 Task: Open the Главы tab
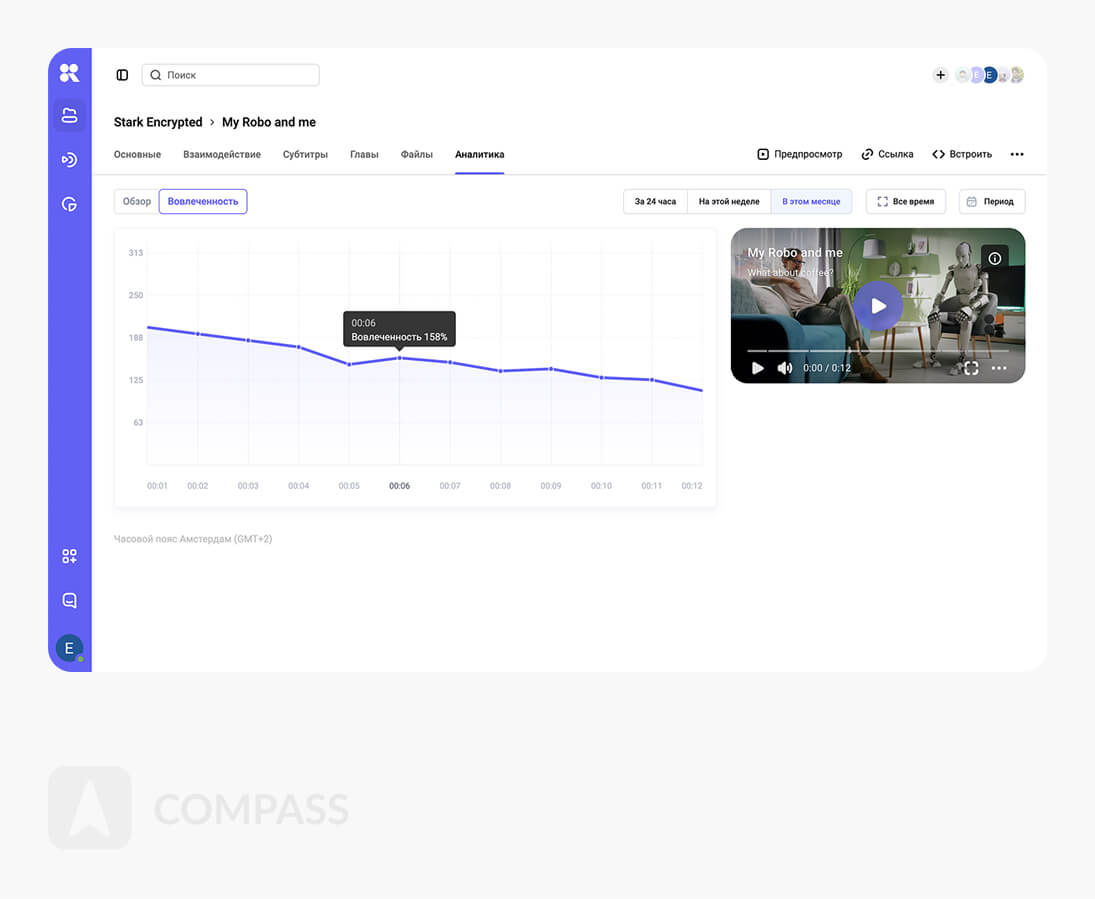pos(364,155)
